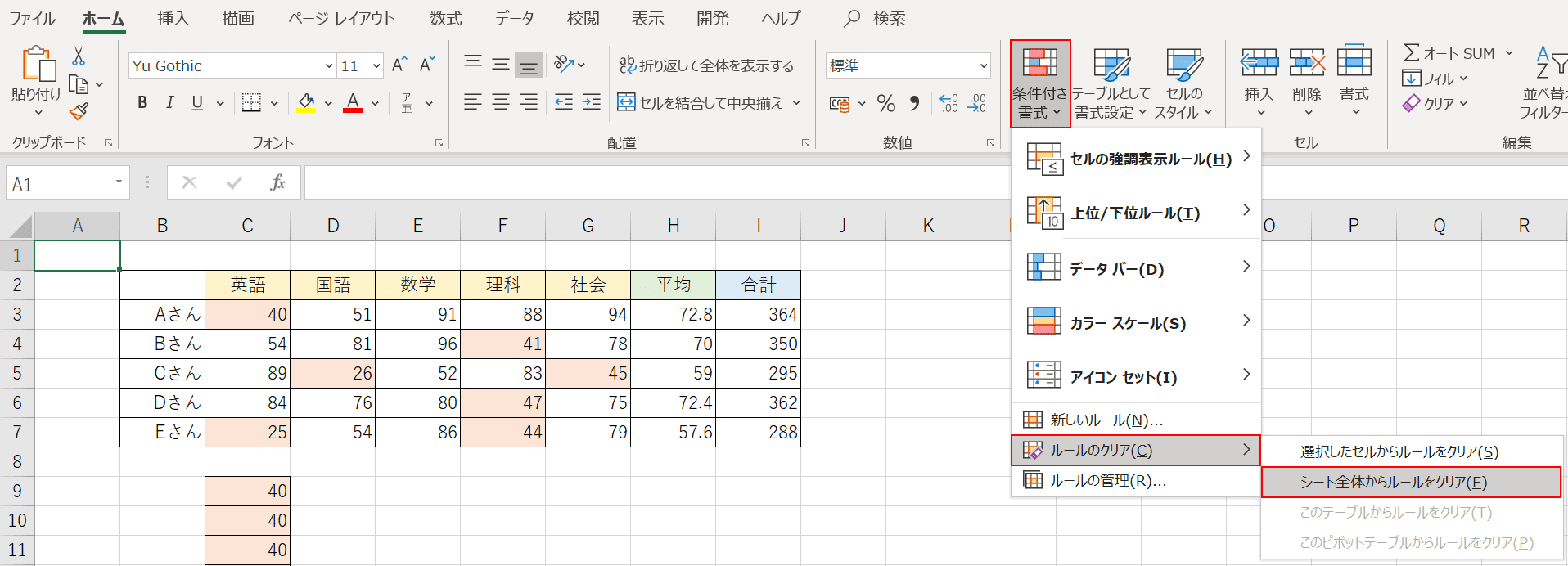Click the Cut scissors icon

(79, 56)
